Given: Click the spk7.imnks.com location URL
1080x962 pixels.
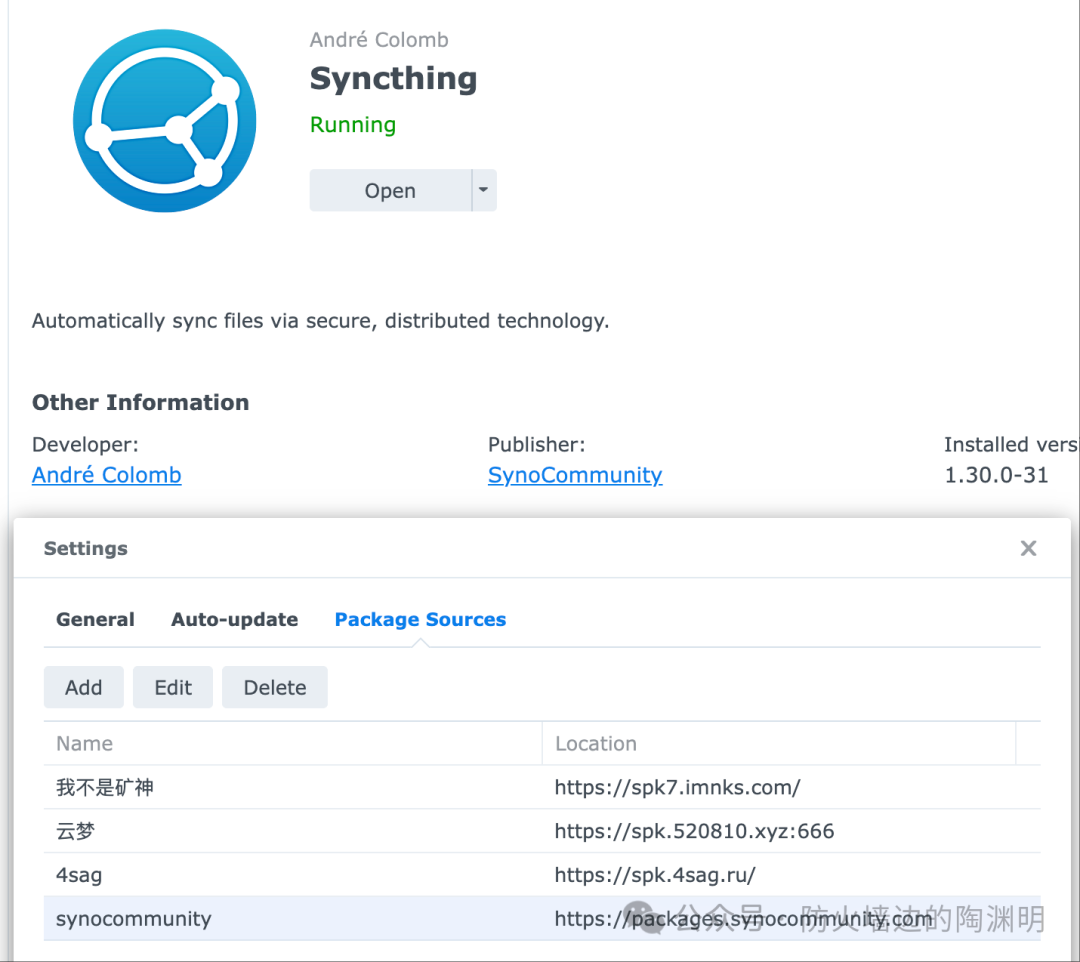Looking at the screenshot, I should 677,788.
